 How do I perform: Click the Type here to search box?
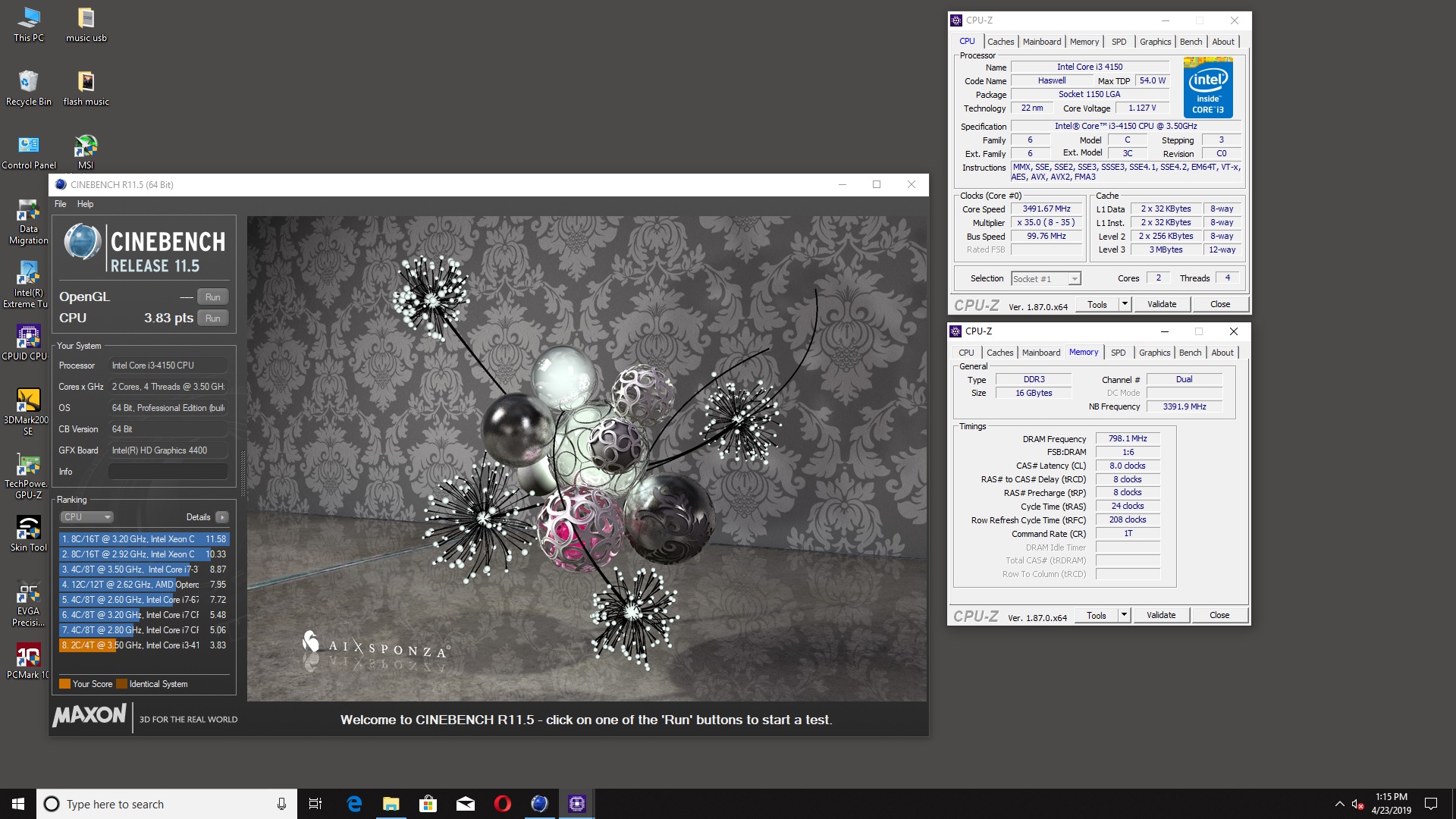tap(166, 804)
